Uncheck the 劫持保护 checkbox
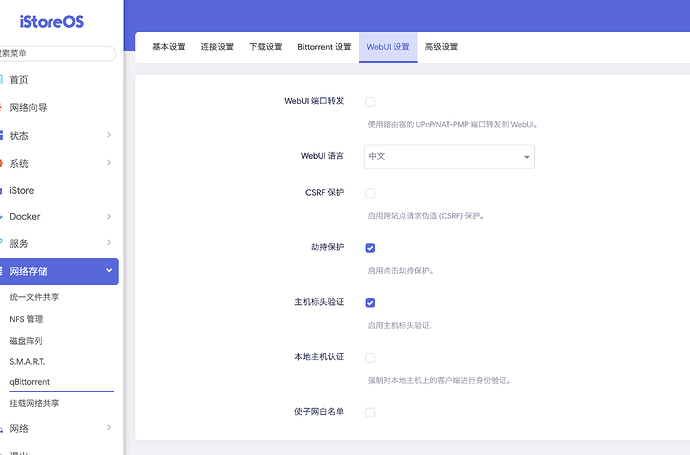Viewport: 690px width, 455px height. pos(370,247)
